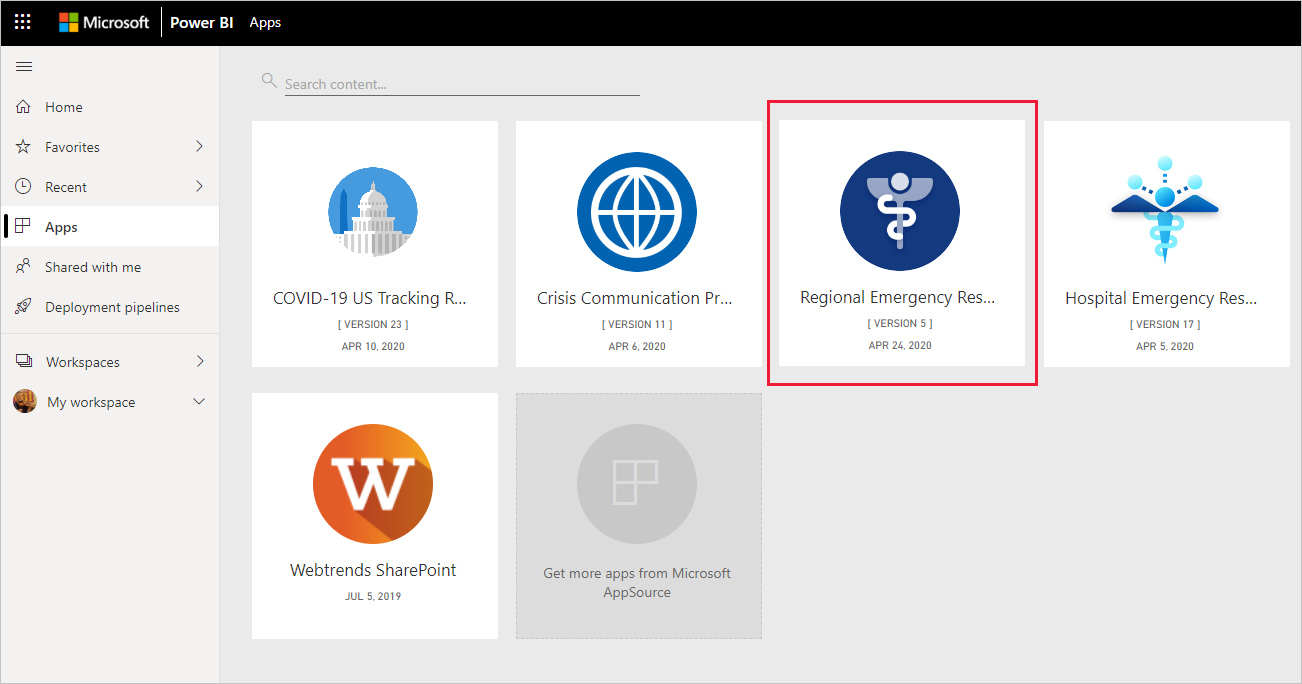Click the Search content input field
Screen dimensions: 1302x684
tap(462, 84)
